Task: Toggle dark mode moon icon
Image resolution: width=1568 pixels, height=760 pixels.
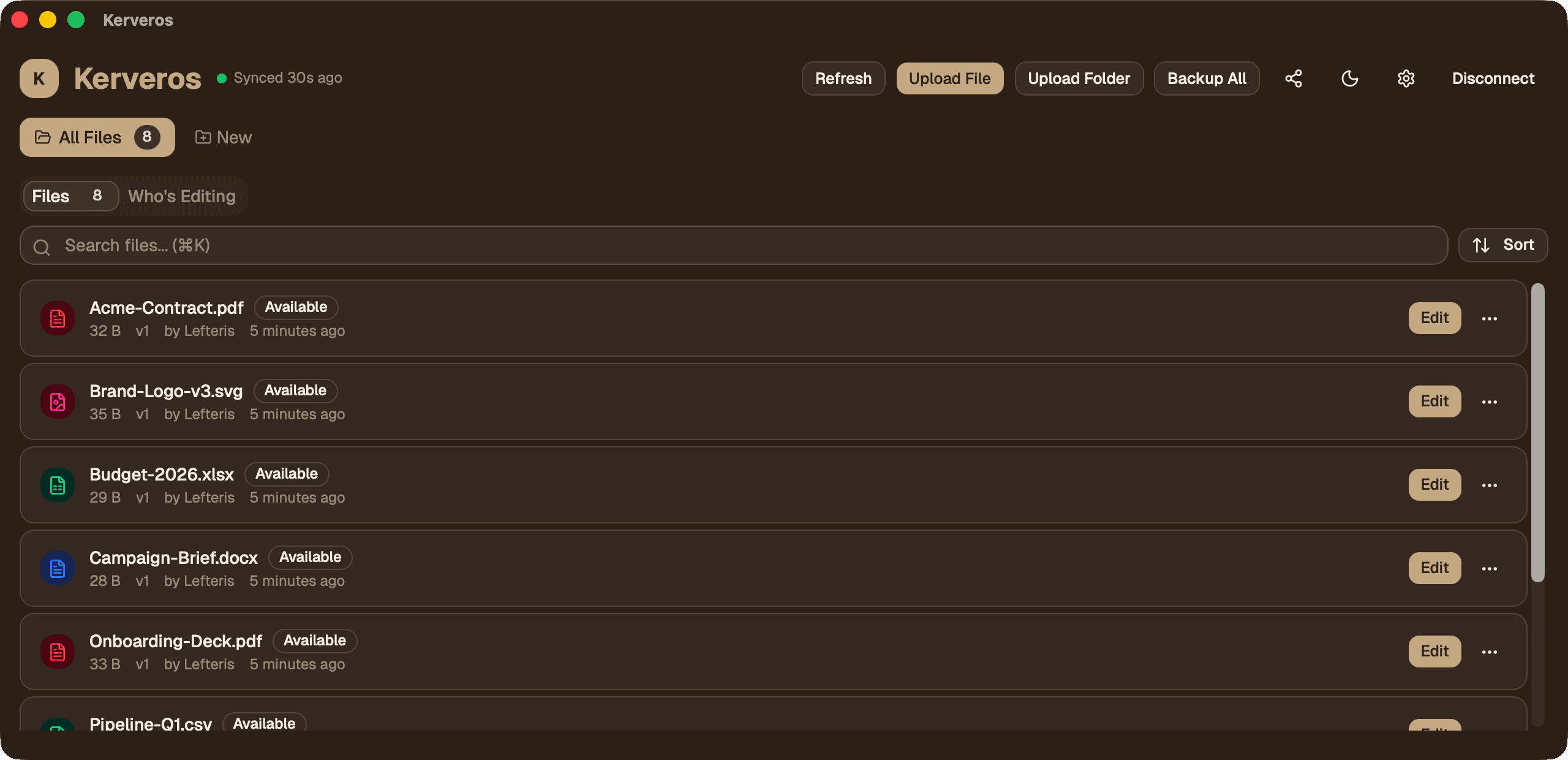Action: 1350,78
